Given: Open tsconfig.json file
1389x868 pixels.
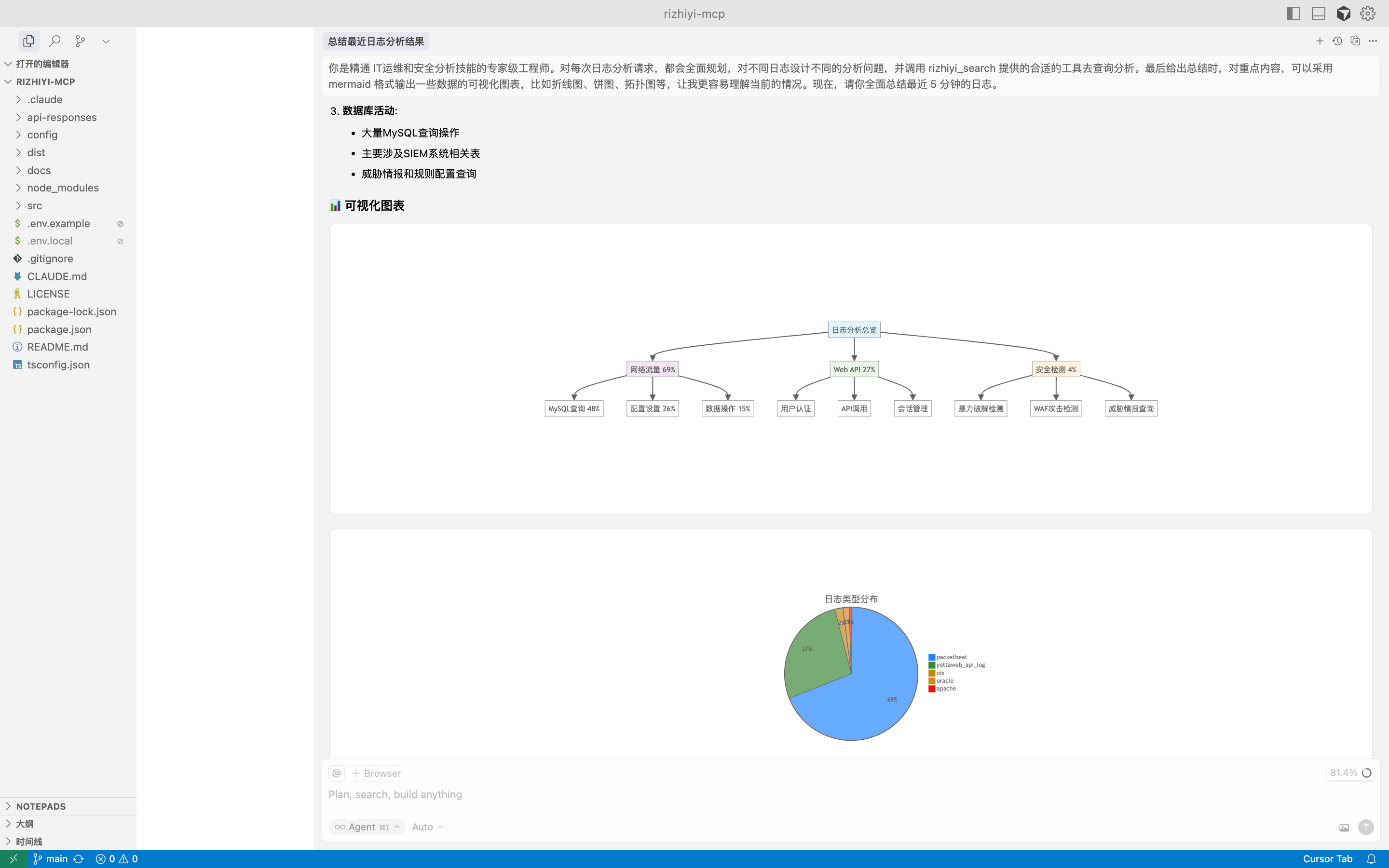Looking at the screenshot, I should (68, 365).
